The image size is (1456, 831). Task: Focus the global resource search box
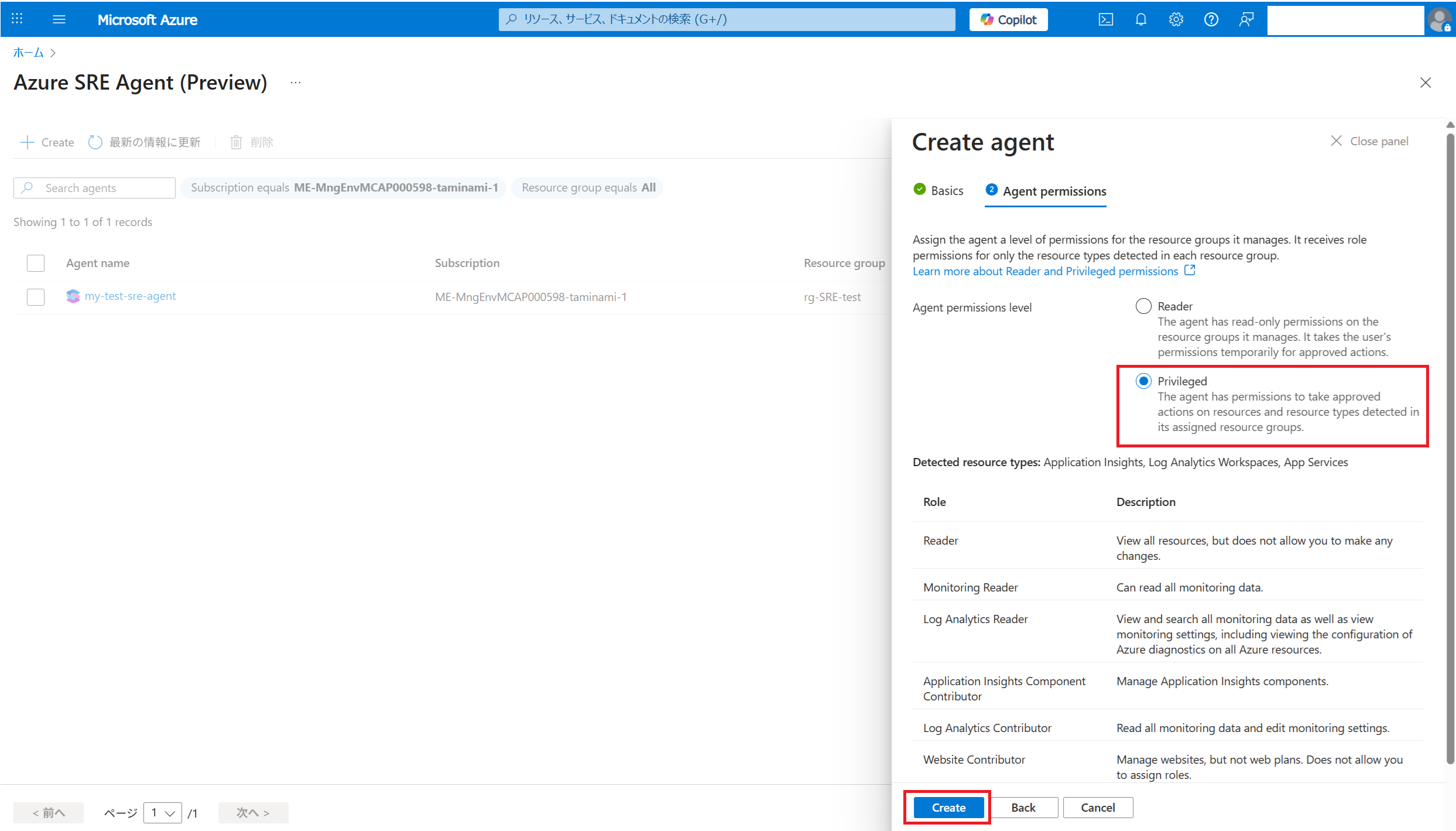(x=727, y=19)
